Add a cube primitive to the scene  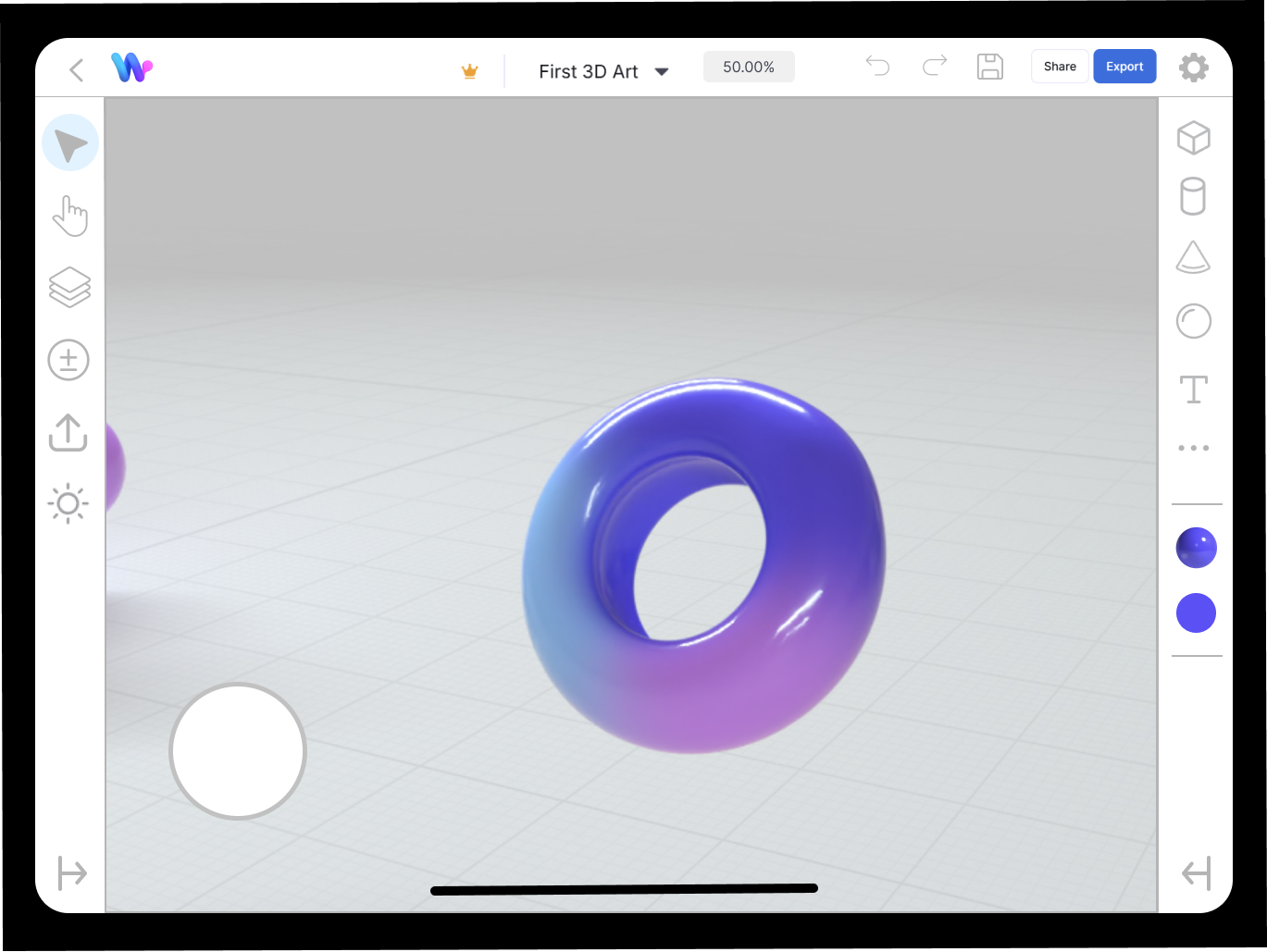click(1194, 137)
